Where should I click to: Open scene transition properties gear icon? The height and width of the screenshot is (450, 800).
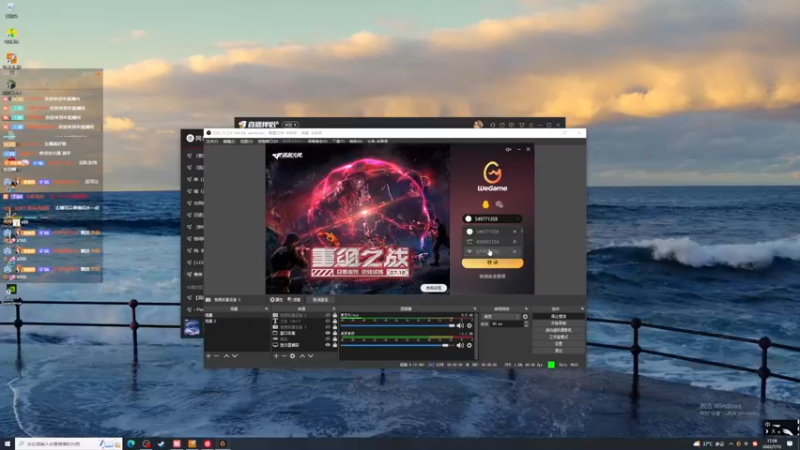pos(525,317)
